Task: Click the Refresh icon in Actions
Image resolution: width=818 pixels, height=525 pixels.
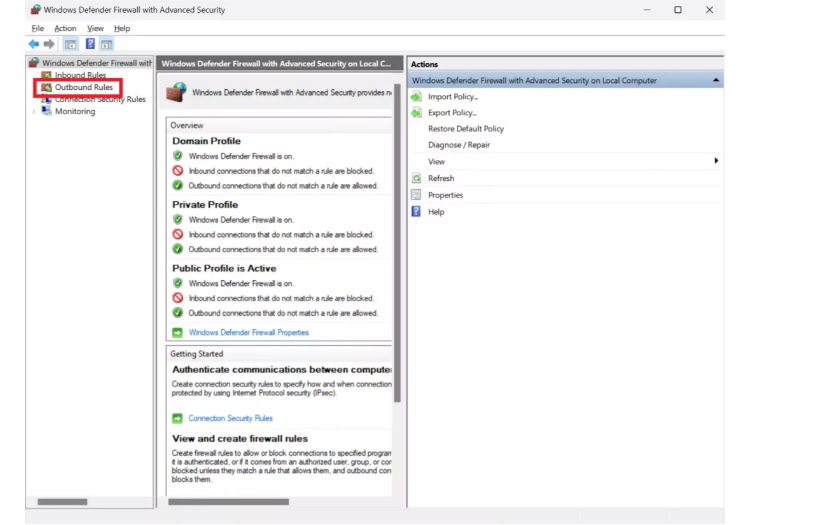Action: pos(416,178)
